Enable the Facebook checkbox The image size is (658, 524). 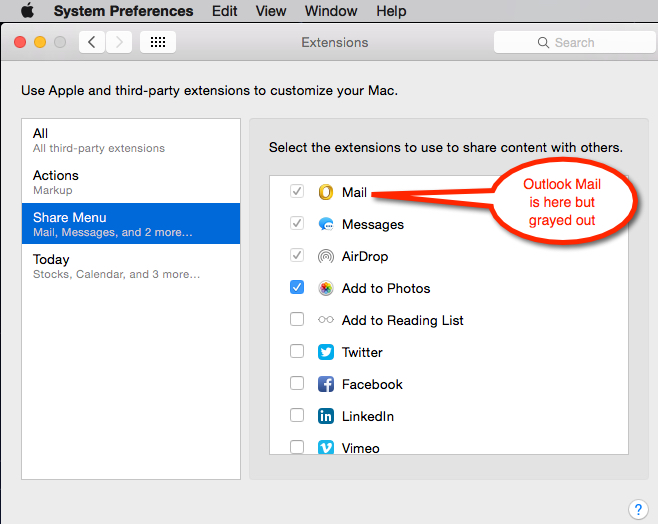(x=297, y=383)
